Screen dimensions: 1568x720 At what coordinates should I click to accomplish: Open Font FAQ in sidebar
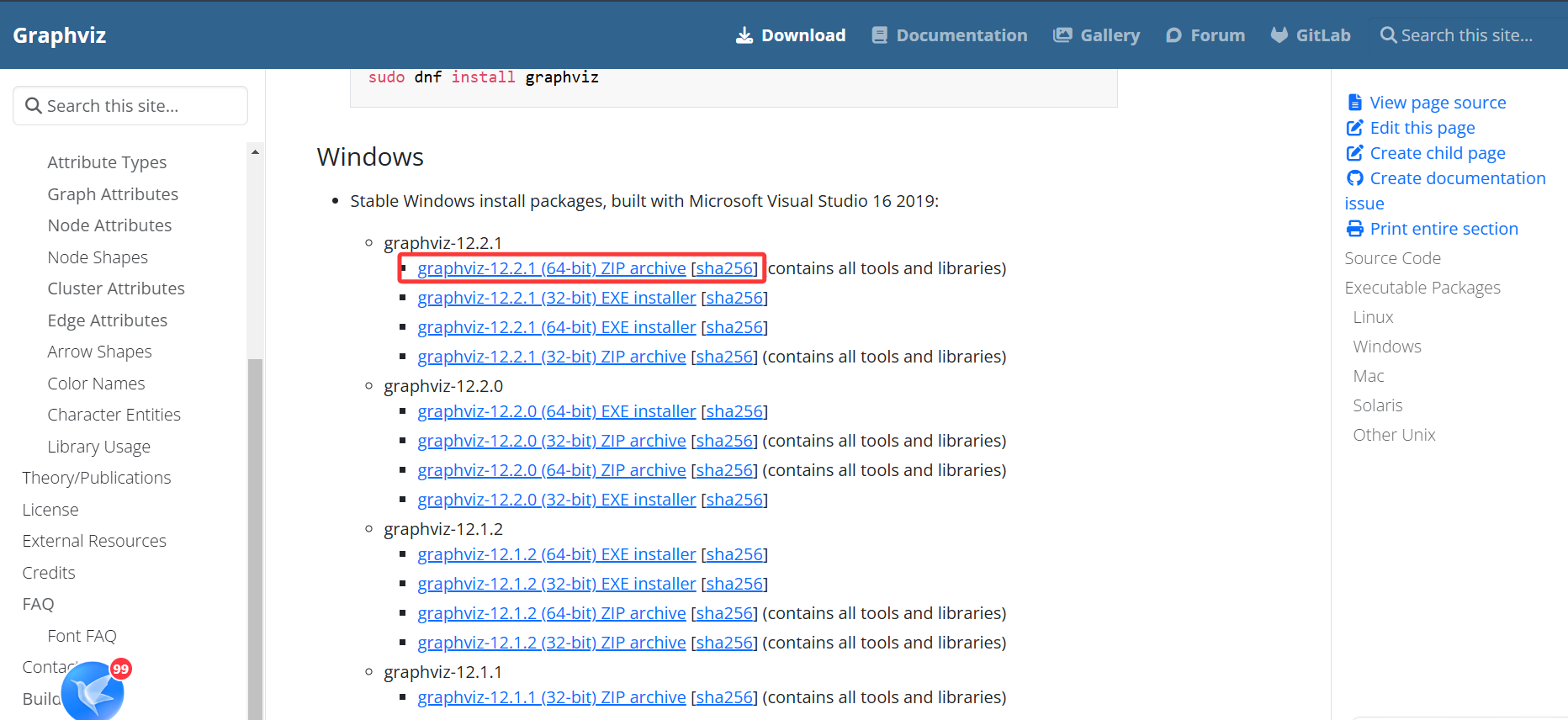82,636
